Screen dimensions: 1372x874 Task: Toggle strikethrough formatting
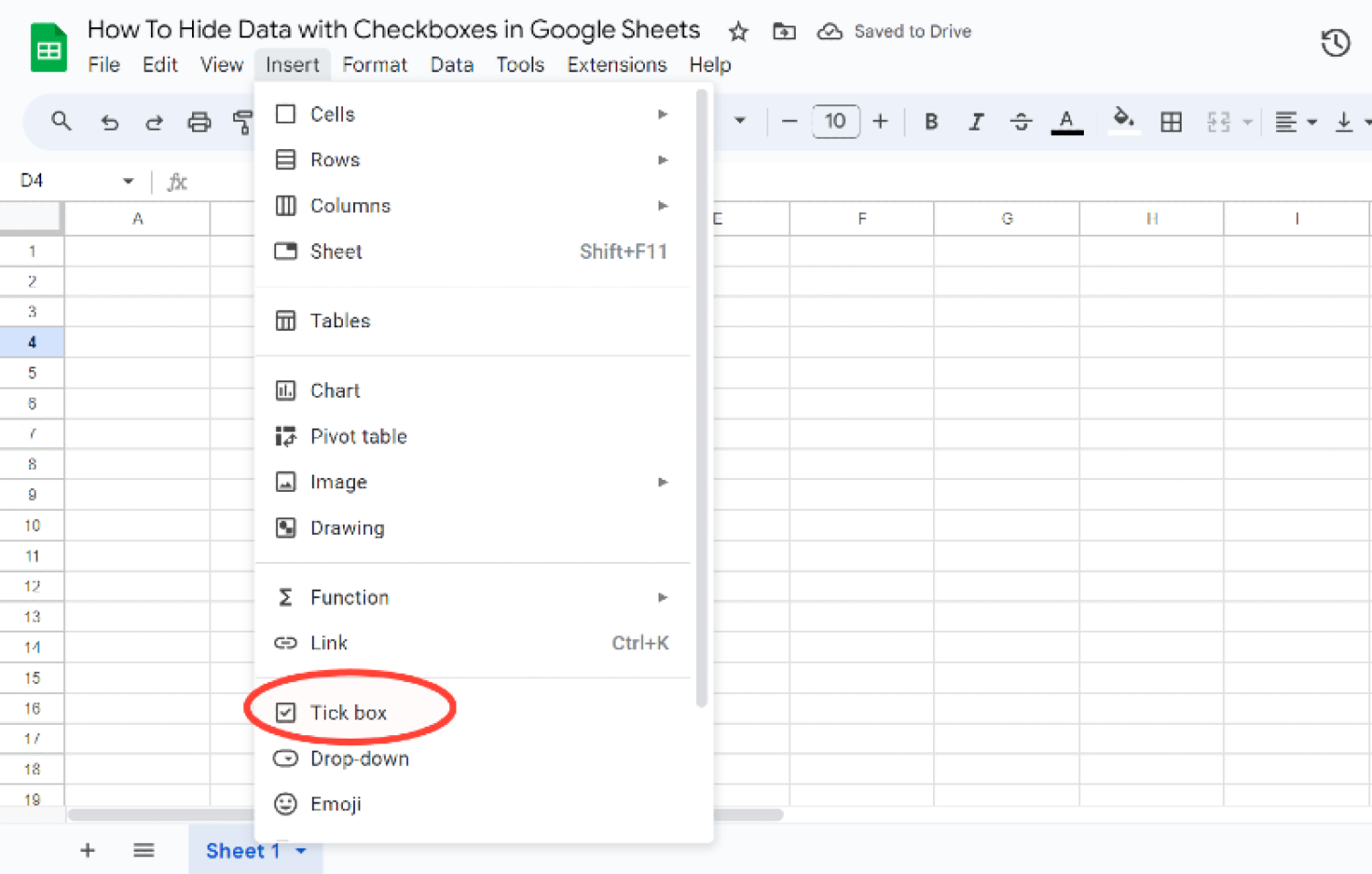[1021, 122]
